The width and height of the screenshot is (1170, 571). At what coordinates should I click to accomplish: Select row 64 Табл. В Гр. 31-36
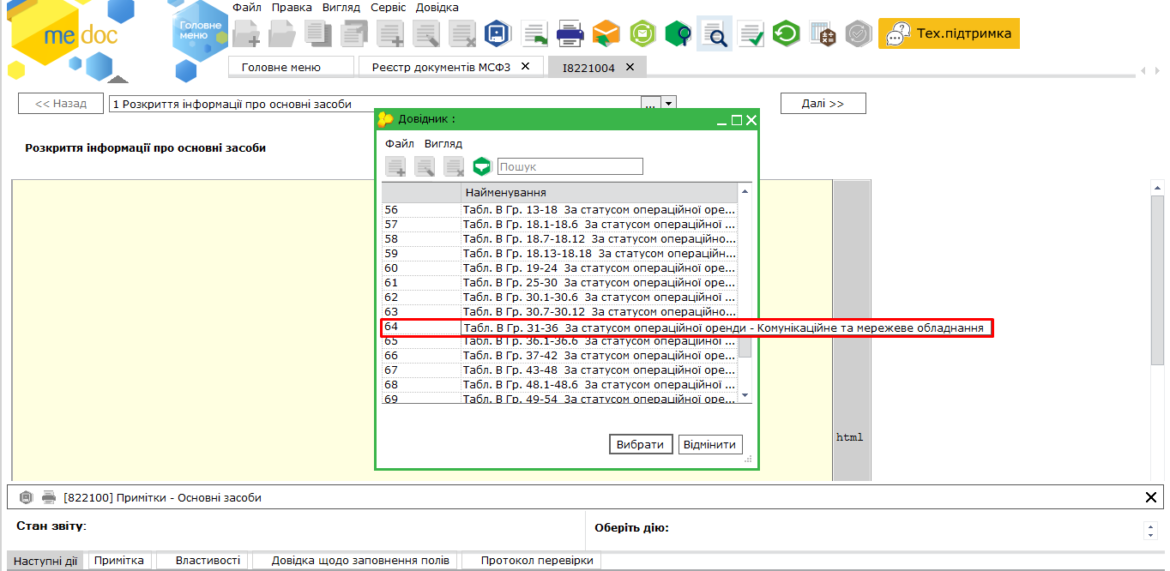click(x=686, y=328)
